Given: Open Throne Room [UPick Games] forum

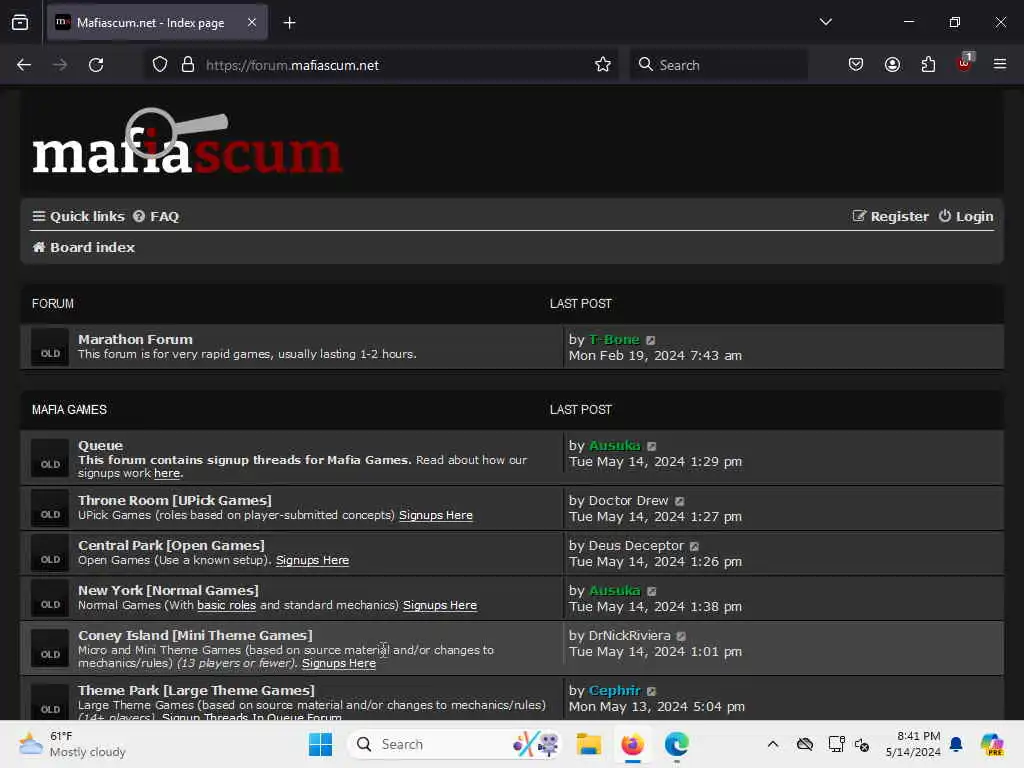Looking at the screenshot, I should pyautogui.click(x=175, y=500).
